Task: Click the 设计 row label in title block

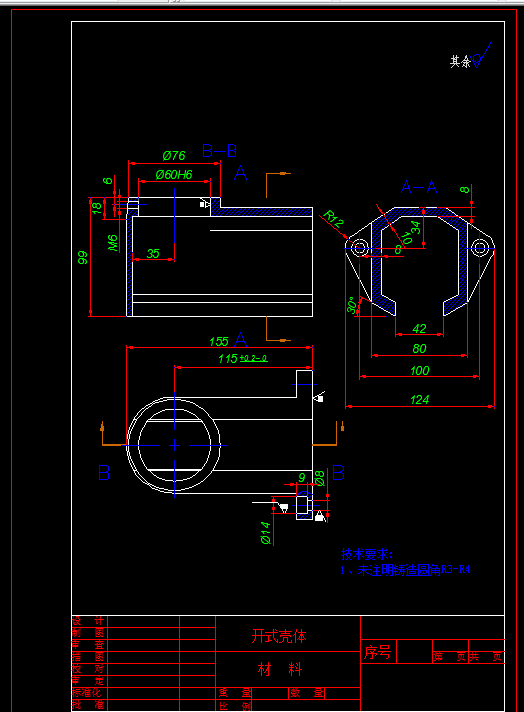Action: pyautogui.click(x=88, y=620)
